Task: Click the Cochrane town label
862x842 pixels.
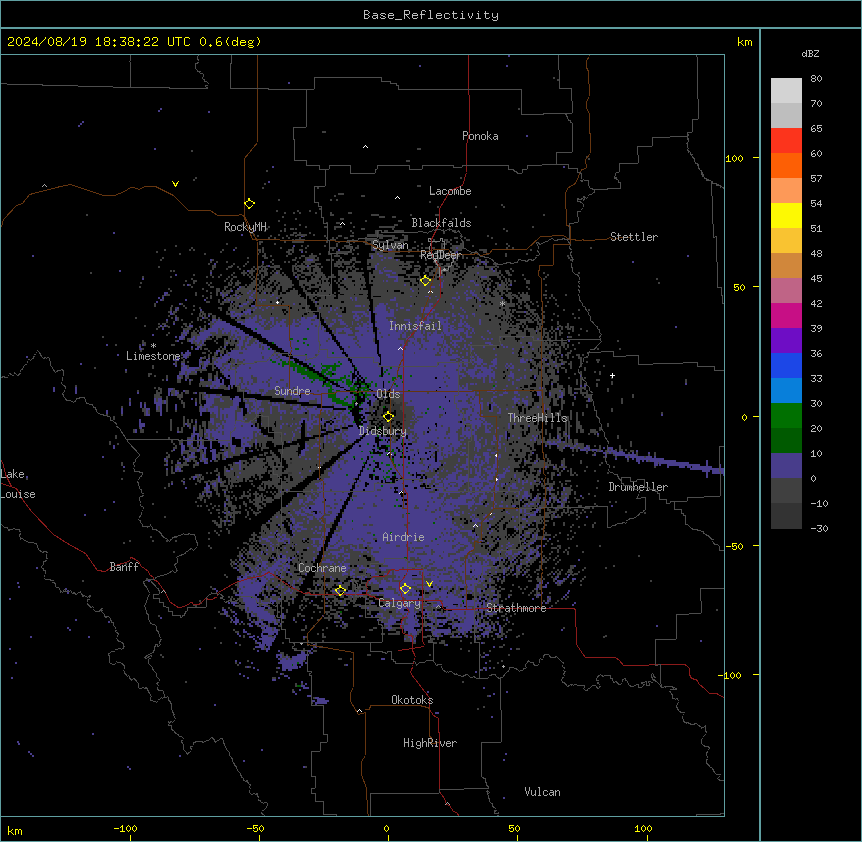Action: pos(322,568)
